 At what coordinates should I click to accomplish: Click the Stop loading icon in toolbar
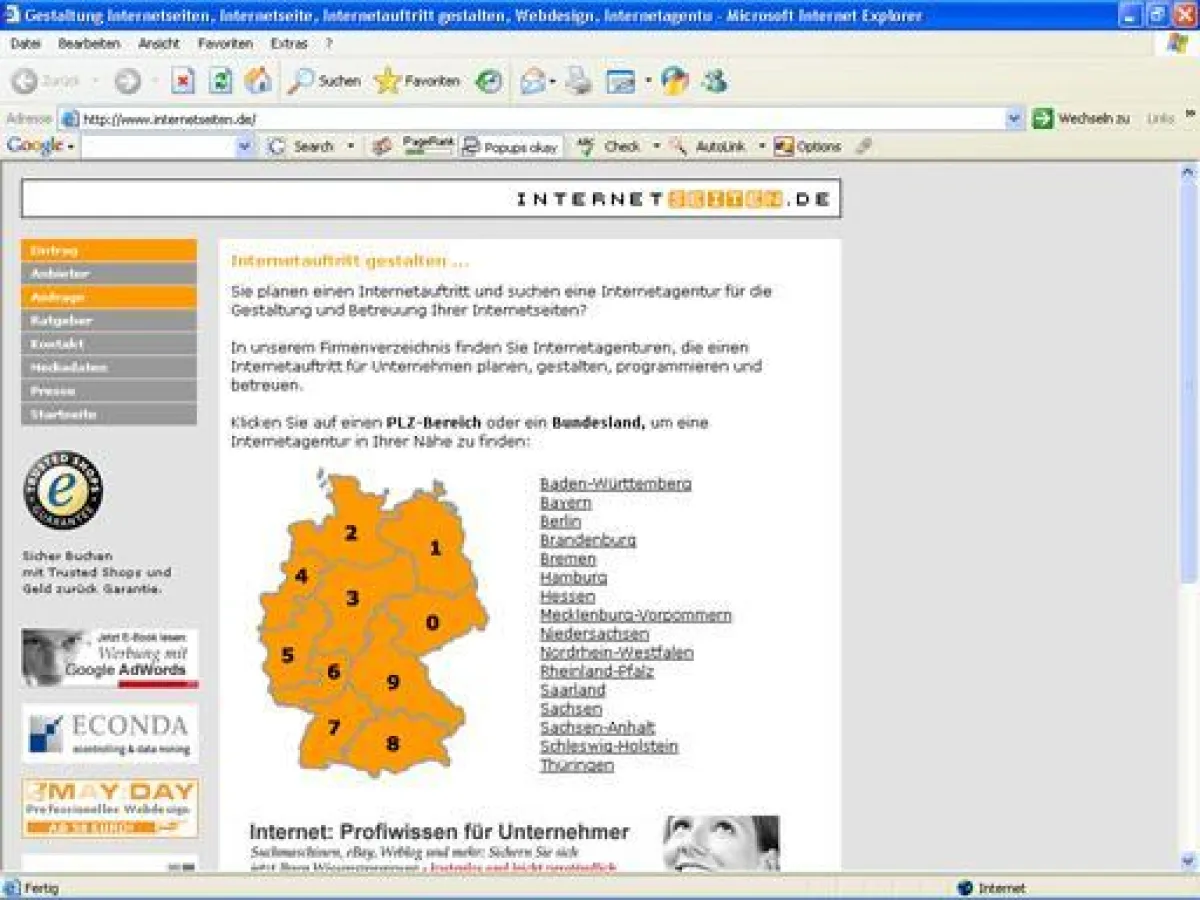point(183,81)
